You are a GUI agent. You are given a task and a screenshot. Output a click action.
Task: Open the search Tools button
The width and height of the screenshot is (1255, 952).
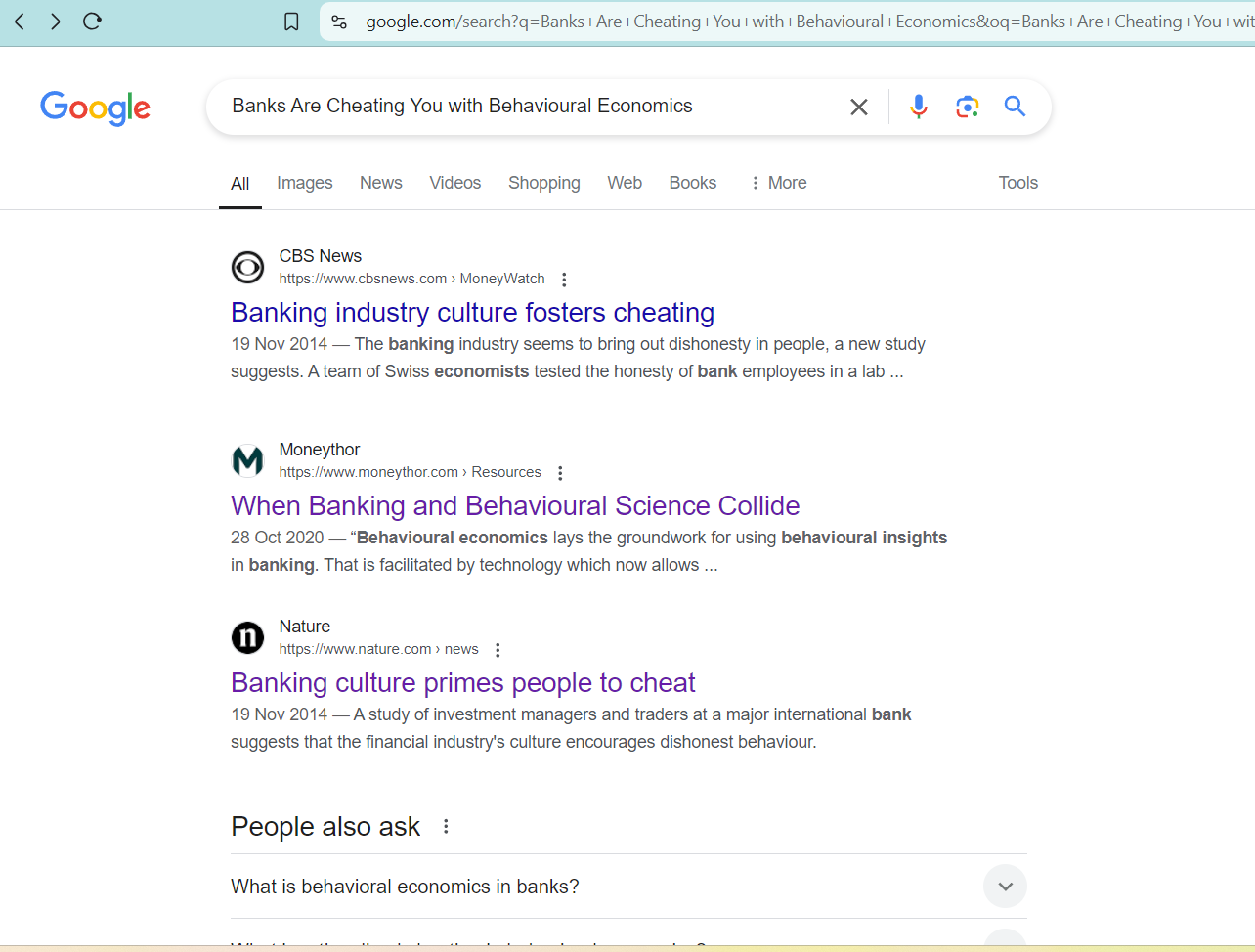pyautogui.click(x=1018, y=183)
